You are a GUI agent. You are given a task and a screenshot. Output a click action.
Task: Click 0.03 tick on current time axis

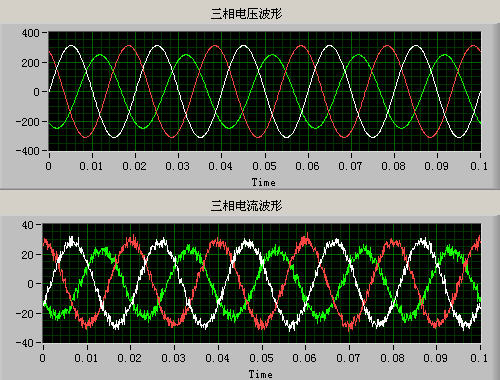point(173,358)
